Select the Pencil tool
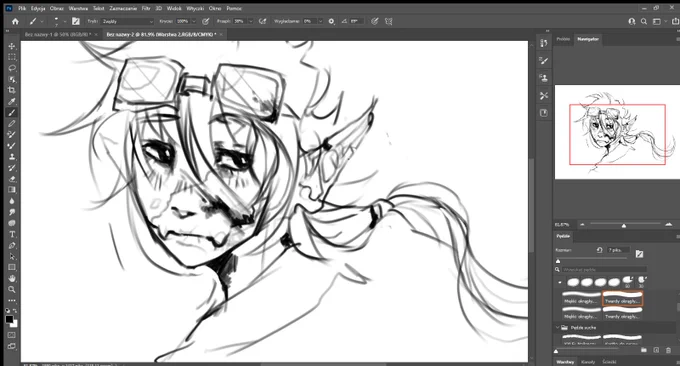 tap(12, 124)
